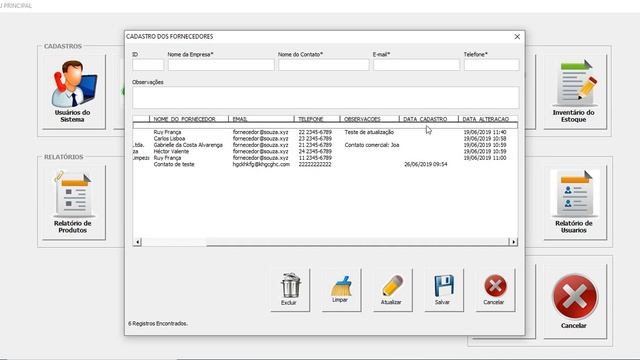The height and width of the screenshot is (360, 640).
Task: Click the Observações text area
Action: coord(325,97)
